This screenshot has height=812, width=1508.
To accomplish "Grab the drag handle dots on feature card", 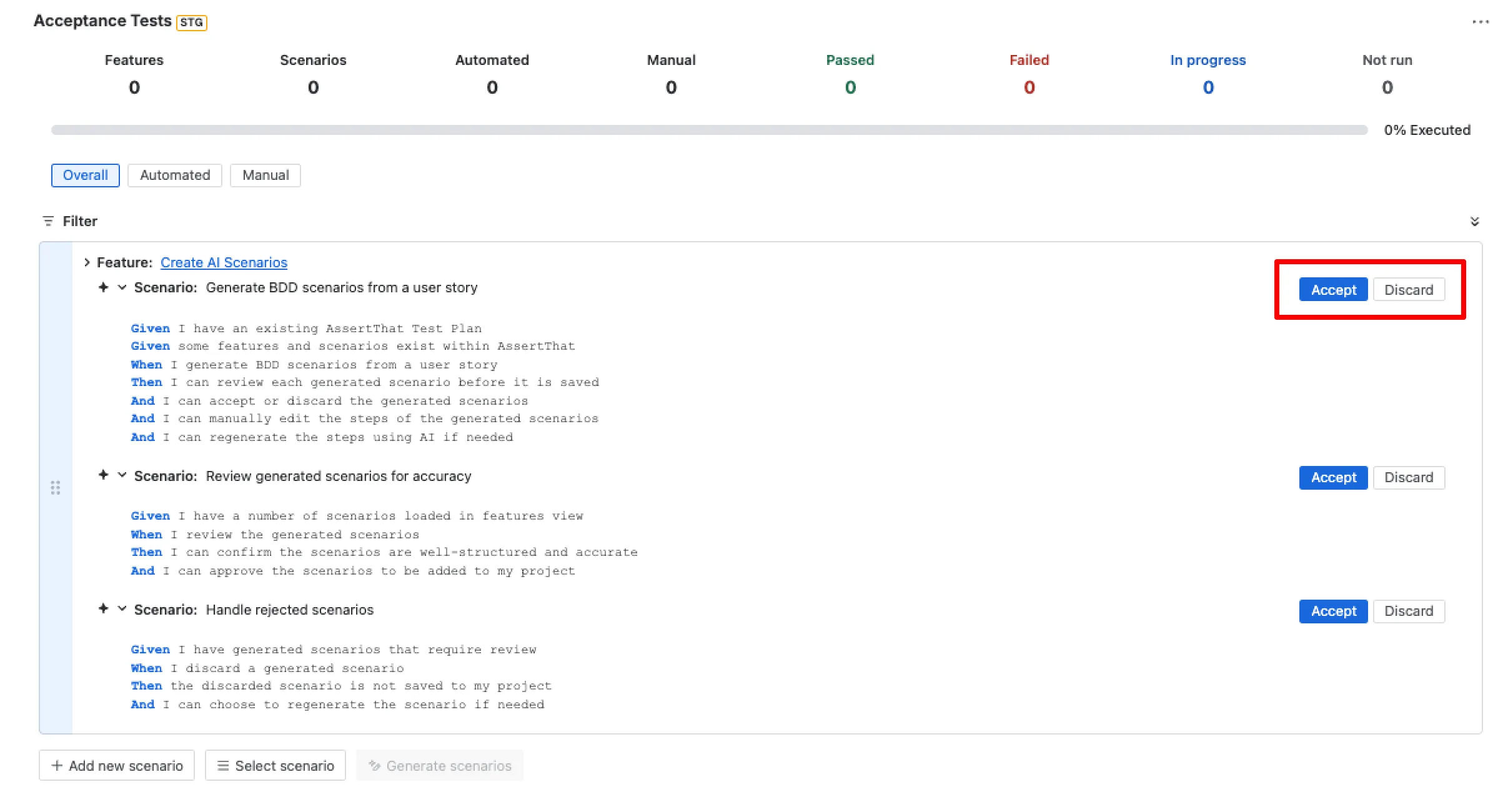I will pos(56,488).
